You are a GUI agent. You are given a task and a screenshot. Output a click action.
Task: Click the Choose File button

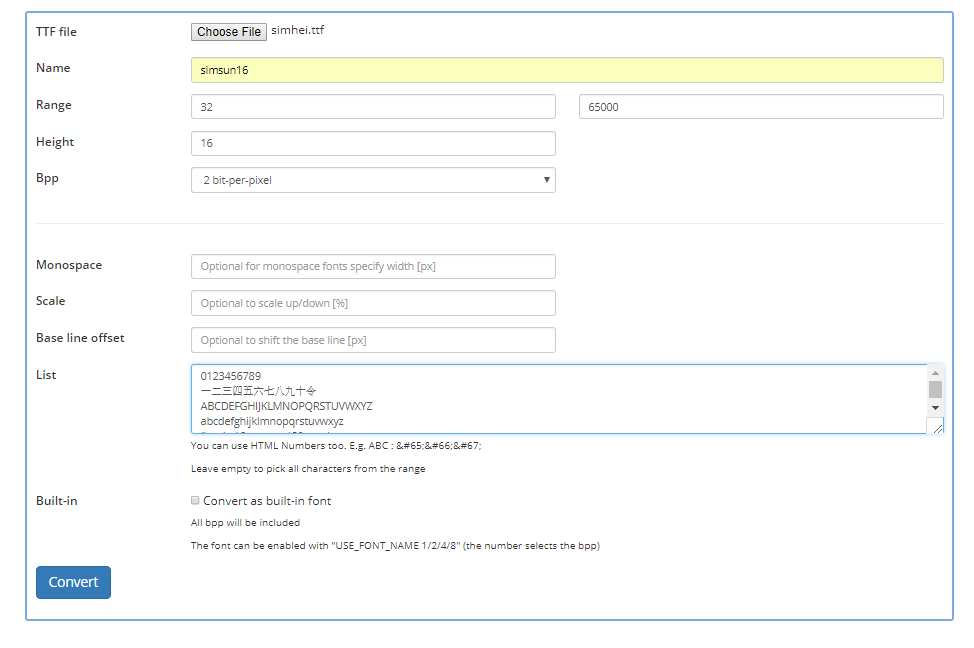[228, 31]
